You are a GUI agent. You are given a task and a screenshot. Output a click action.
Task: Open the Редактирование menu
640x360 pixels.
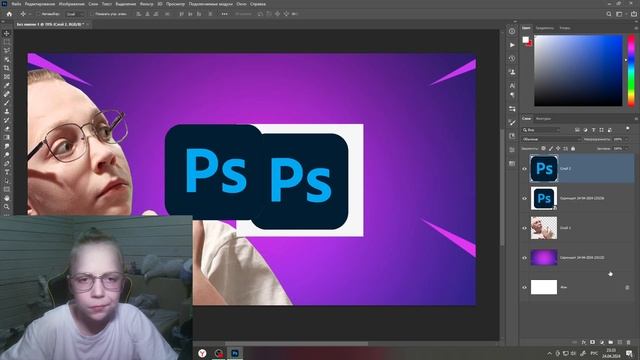pyautogui.click(x=40, y=4)
